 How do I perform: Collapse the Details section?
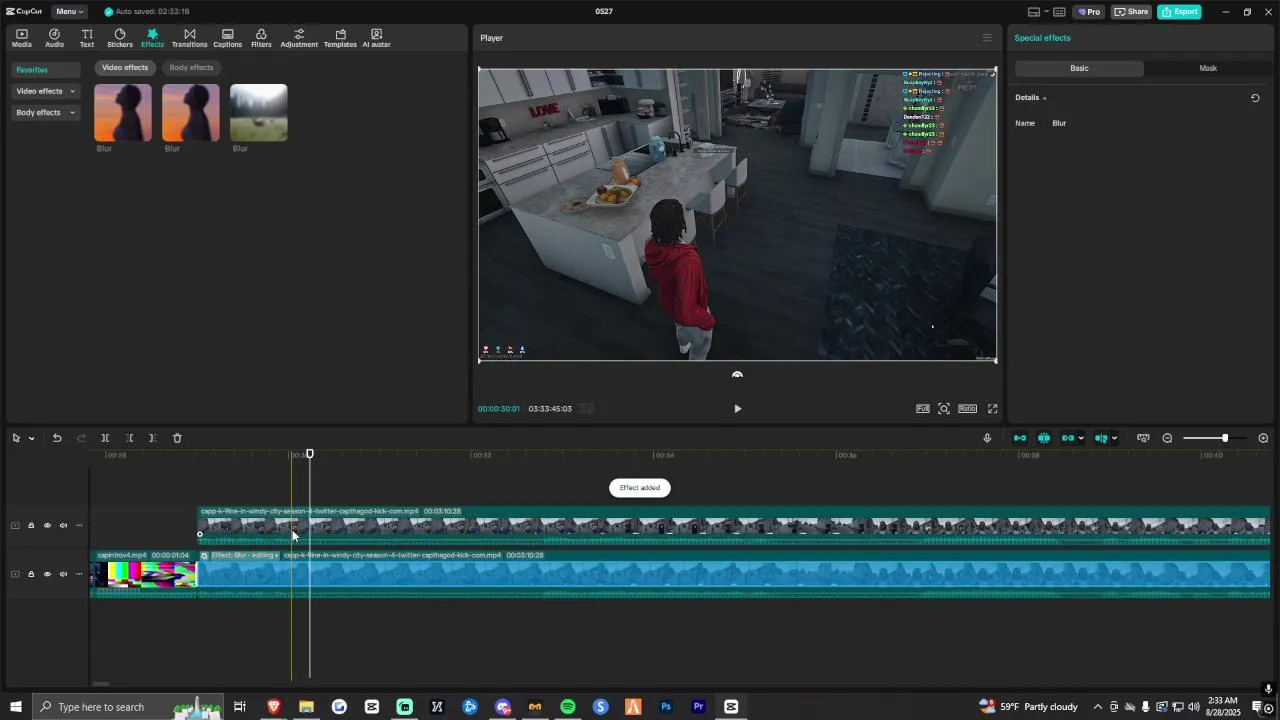tap(1044, 98)
